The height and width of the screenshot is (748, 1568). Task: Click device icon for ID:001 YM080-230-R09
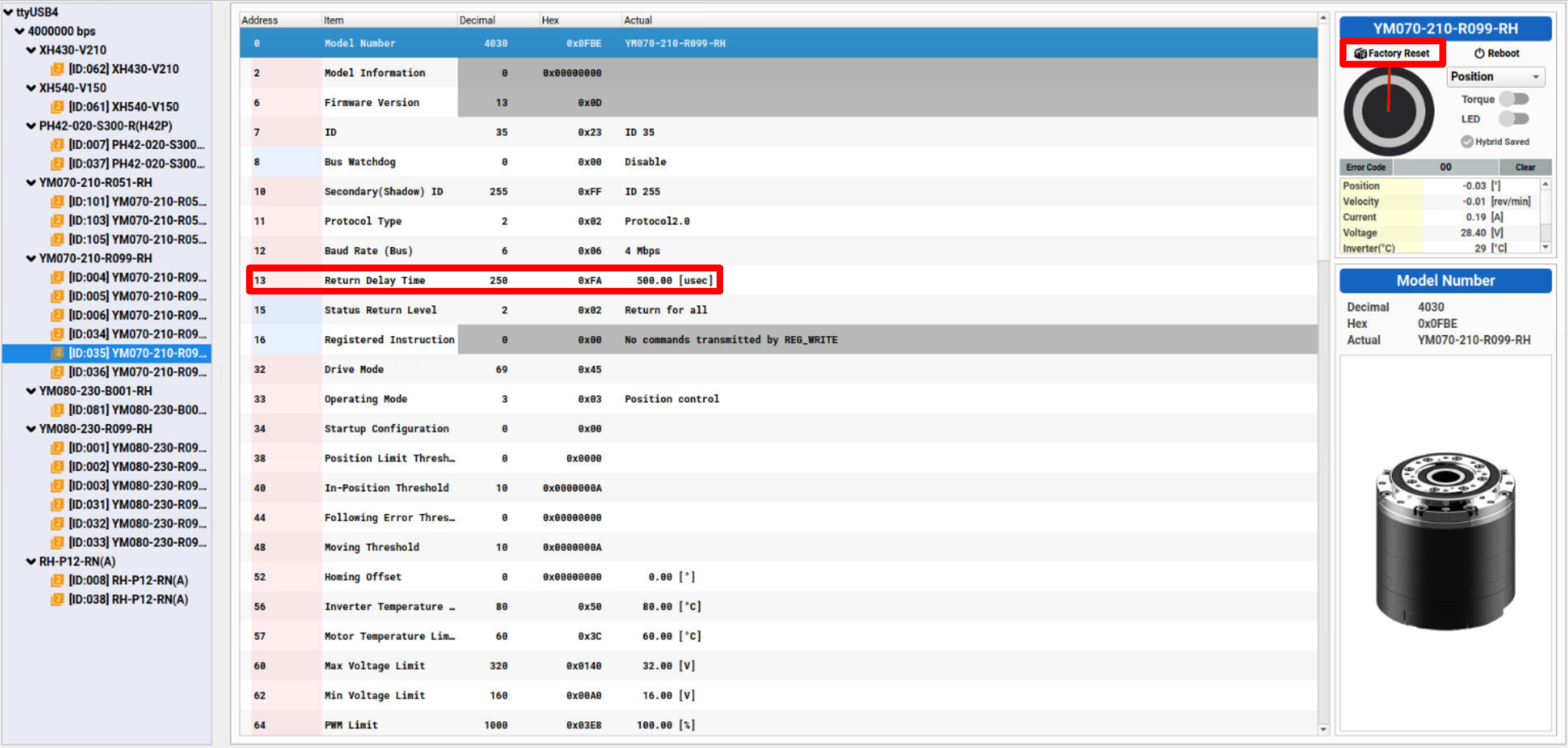click(57, 447)
